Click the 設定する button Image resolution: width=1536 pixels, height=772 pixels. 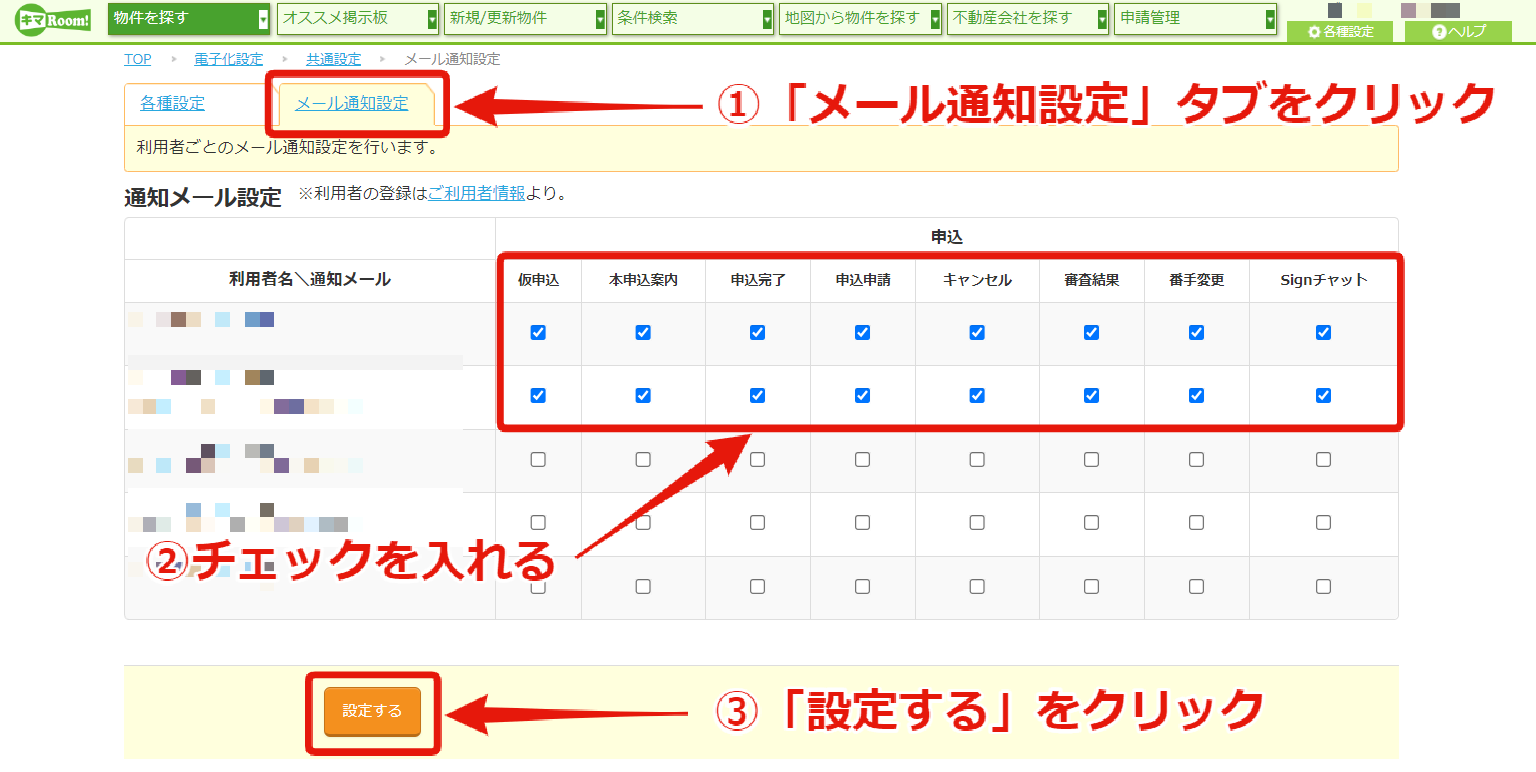[372, 711]
